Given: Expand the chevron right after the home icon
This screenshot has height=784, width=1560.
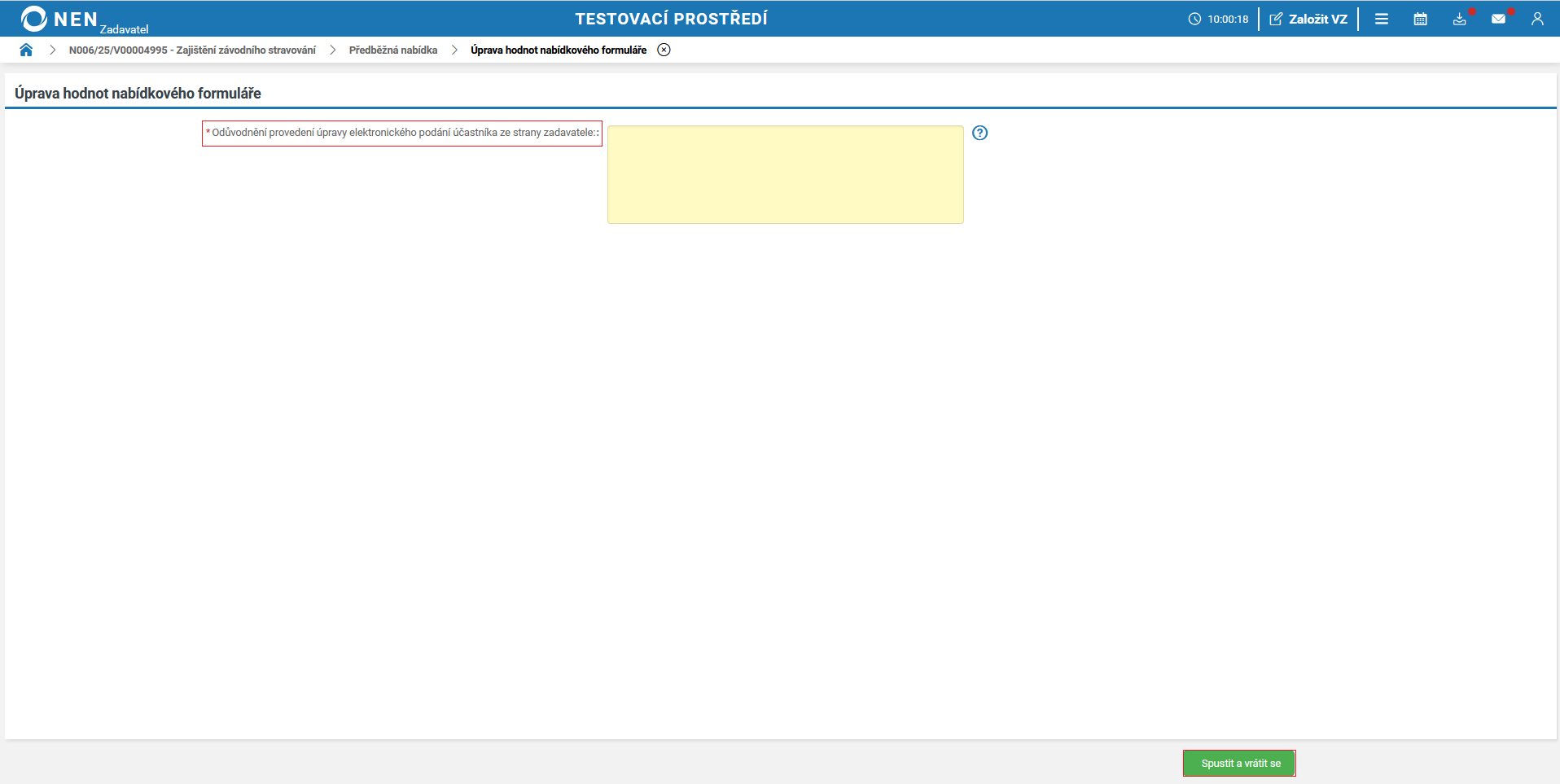Looking at the screenshot, I should tap(52, 50).
